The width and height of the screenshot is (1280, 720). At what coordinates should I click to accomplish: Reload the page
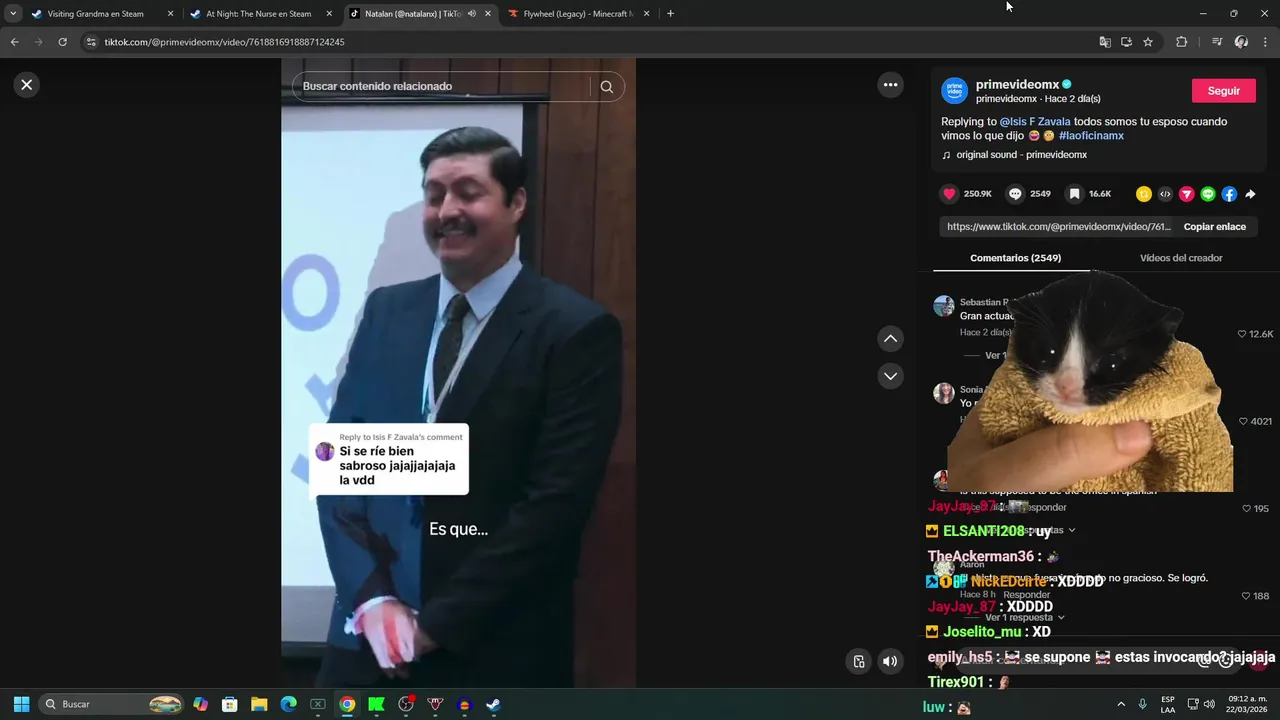click(62, 42)
